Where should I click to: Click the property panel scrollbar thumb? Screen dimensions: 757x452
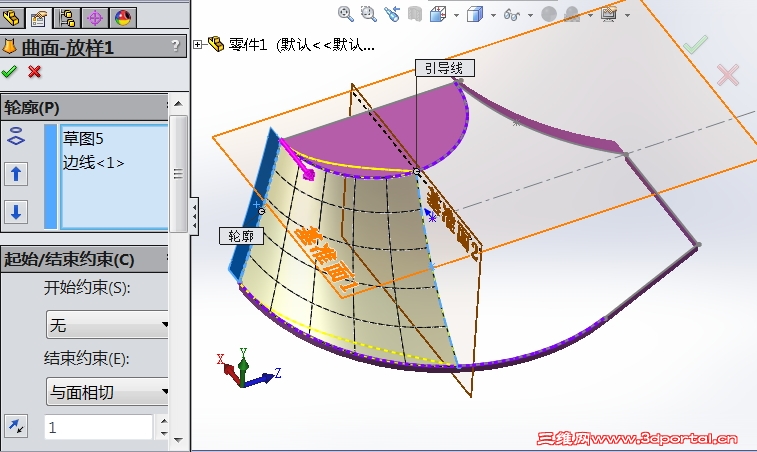178,173
